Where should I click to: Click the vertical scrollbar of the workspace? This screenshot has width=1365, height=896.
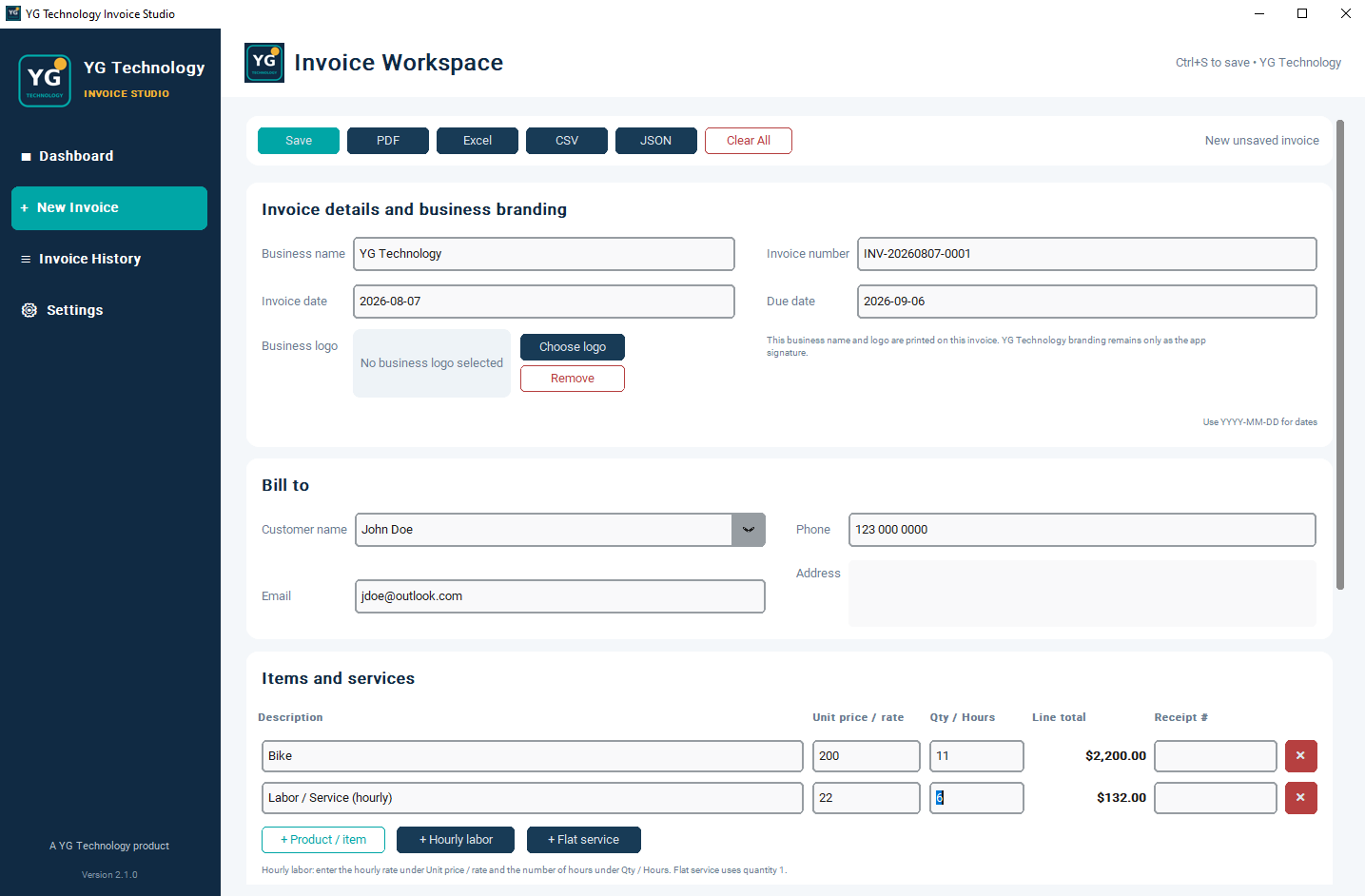coord(1340,355)
